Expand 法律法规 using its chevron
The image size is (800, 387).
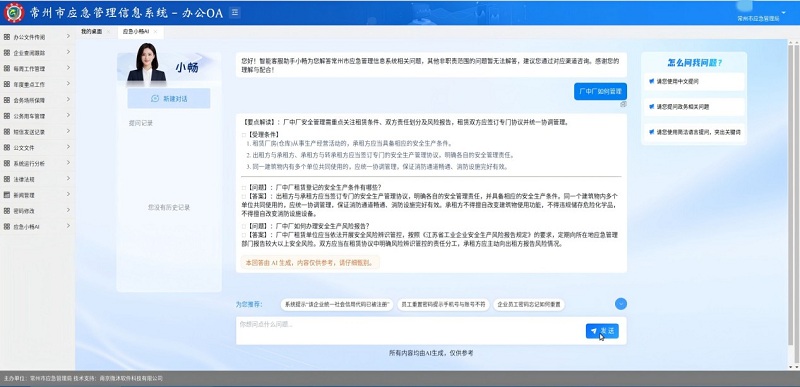68,178
